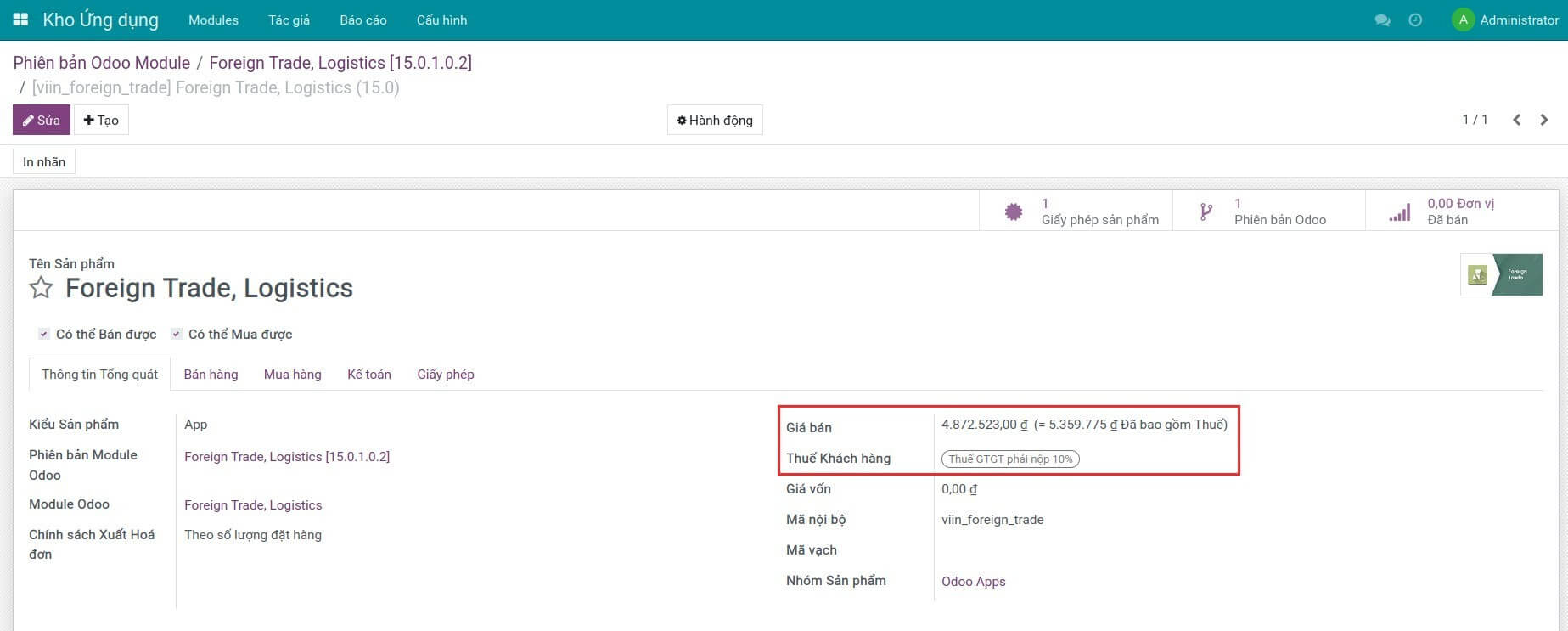
Task: Switch to the Giấy phép tab
Action: tap(446, 375)
